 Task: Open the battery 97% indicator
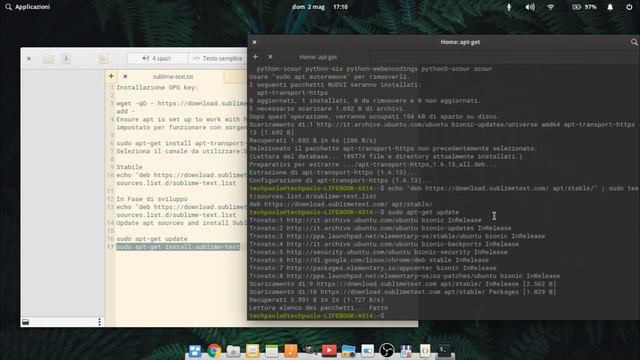point(584,7)
